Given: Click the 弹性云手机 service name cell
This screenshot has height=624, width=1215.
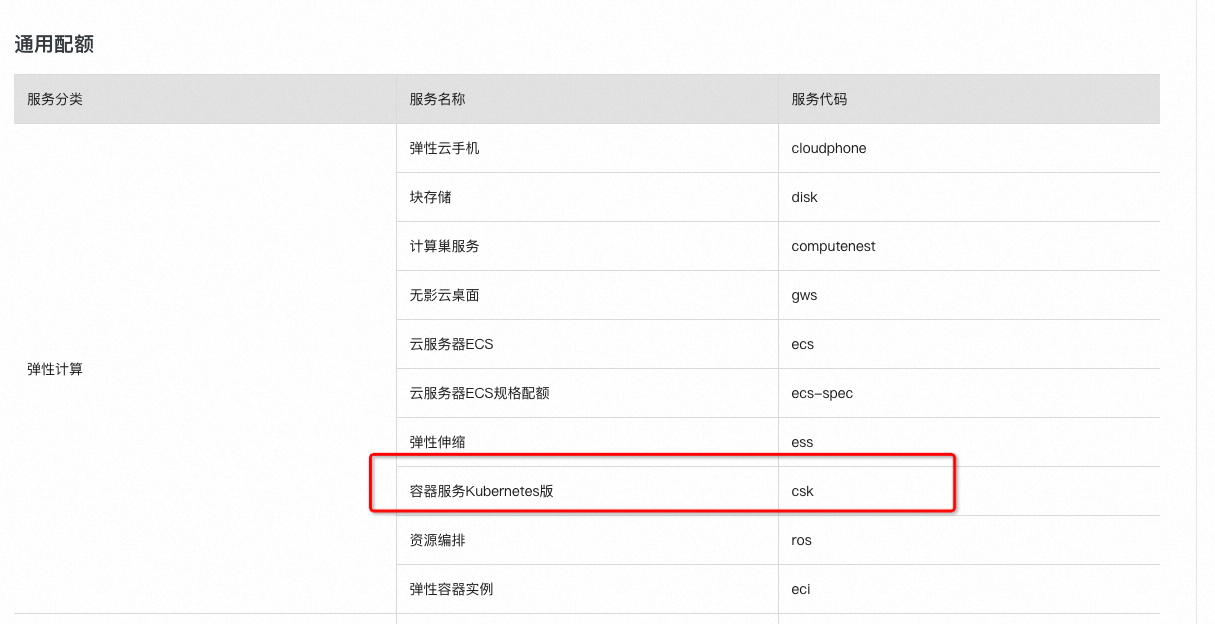Looking at the screenshot, I should point(444,148).
